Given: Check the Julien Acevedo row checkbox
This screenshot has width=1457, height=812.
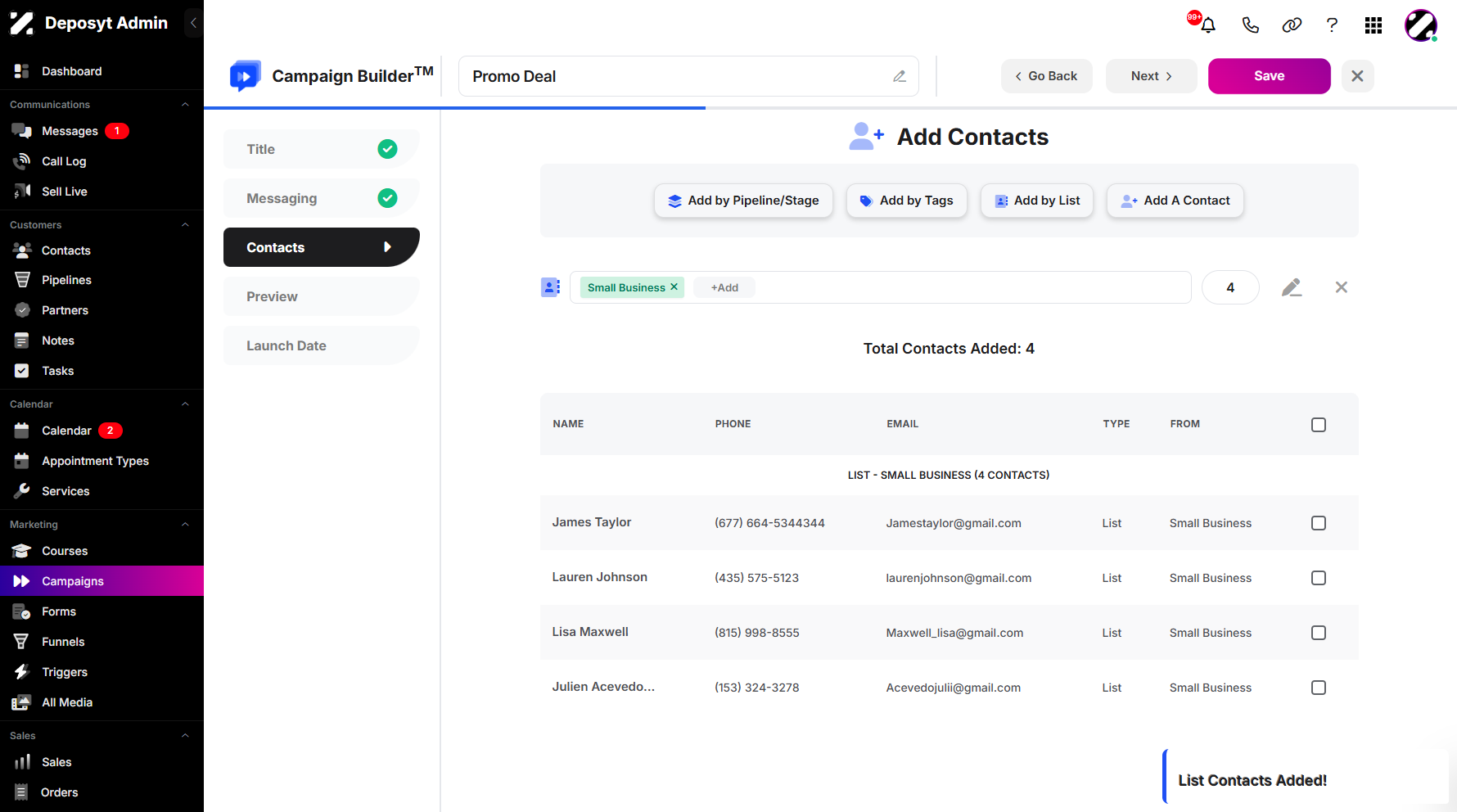Looking at the screenshot, I should 1319,688.
